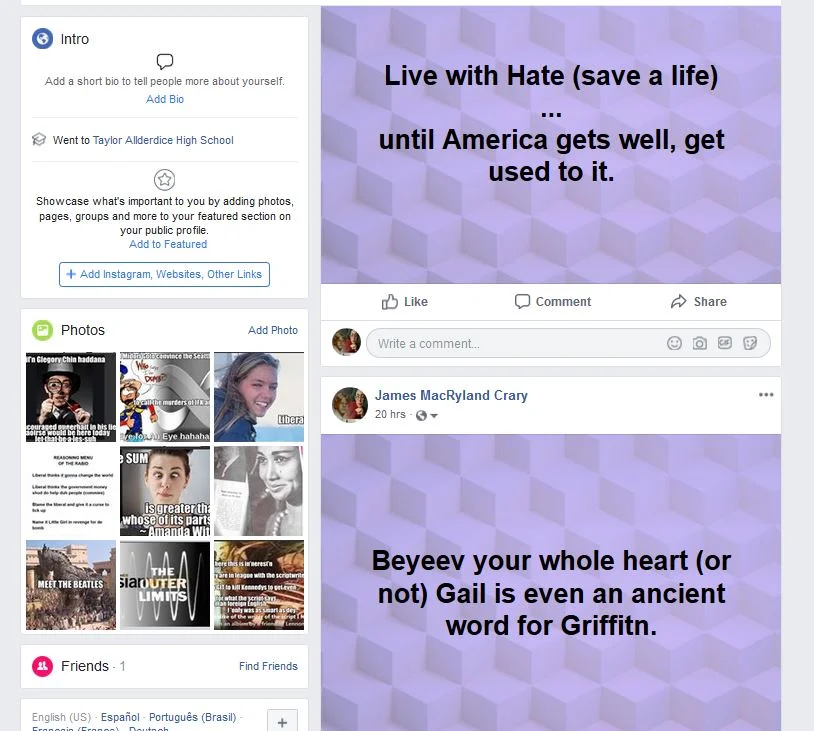Click the plus language button

(x=282, y=722)
